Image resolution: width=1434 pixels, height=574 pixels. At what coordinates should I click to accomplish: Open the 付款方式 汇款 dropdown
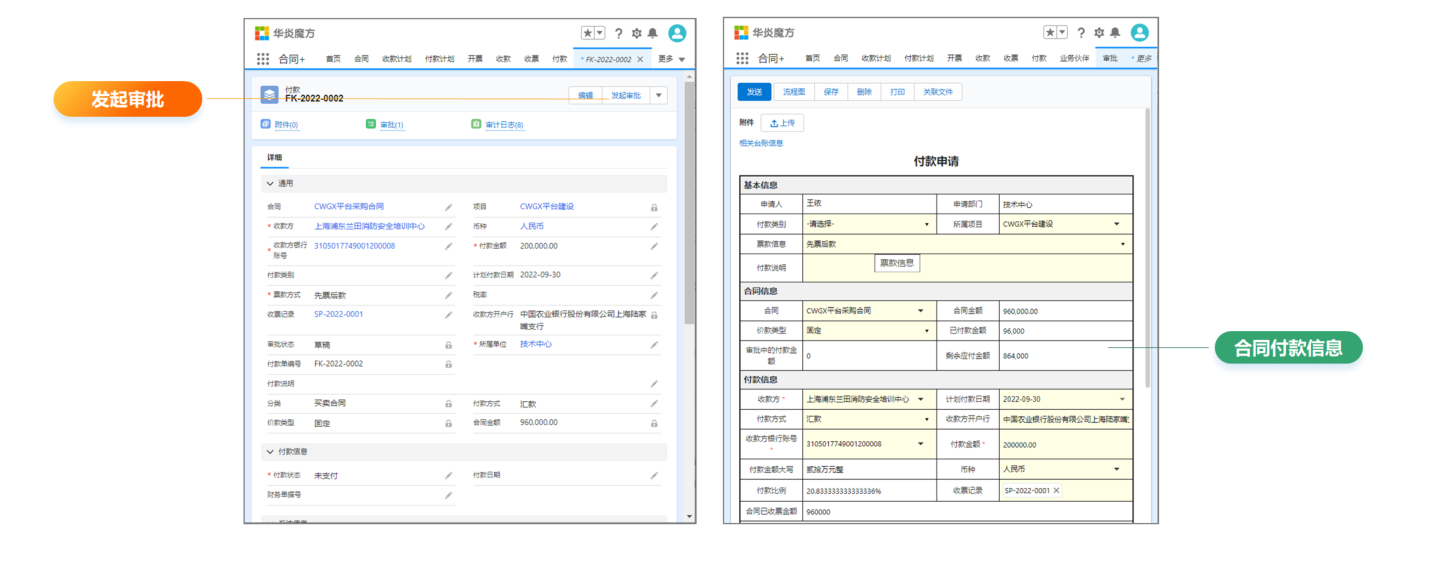pos(868,420)
